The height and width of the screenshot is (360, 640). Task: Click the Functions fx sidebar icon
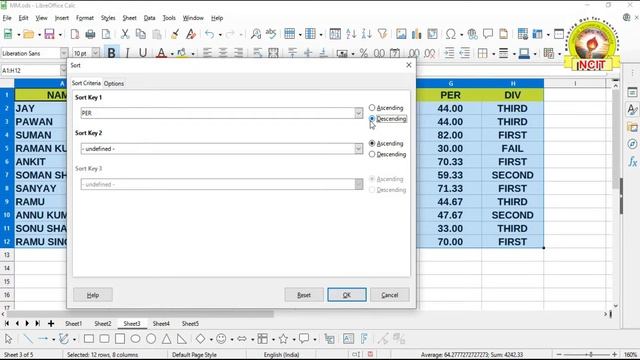tap(632, 162)
